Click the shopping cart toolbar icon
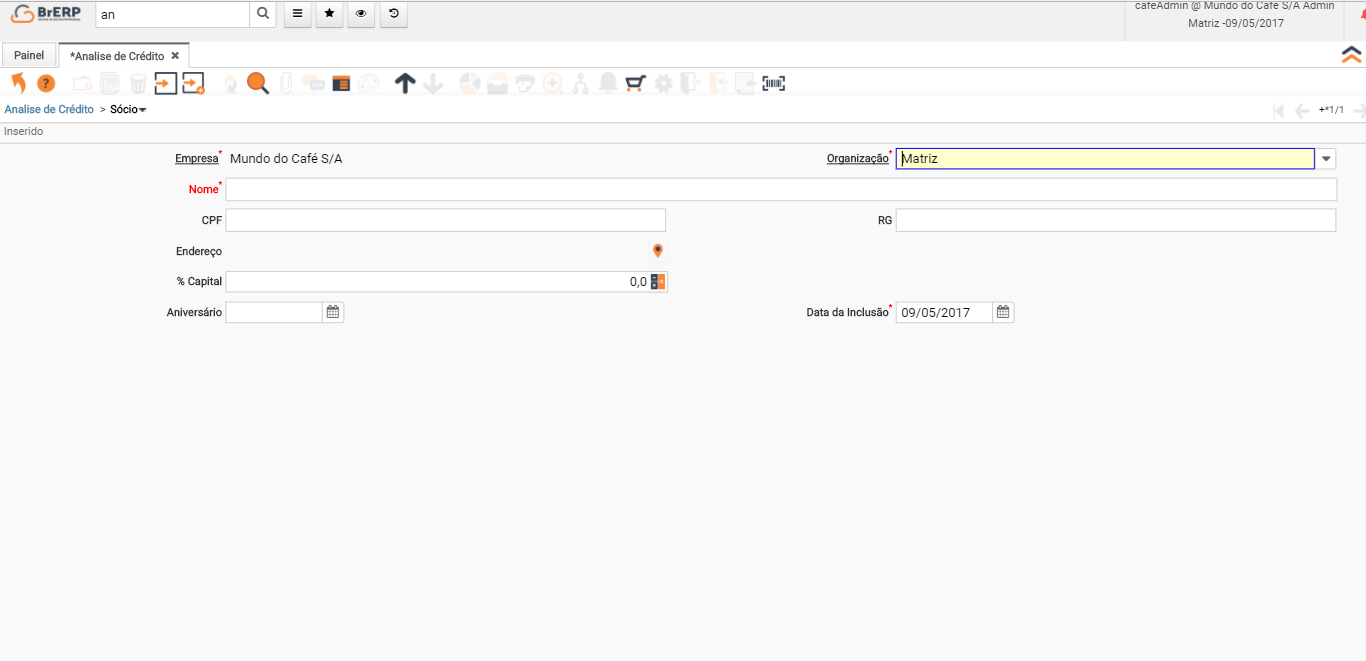The width and height of the screenshot is (1366, 661). [x=635, y=84]
